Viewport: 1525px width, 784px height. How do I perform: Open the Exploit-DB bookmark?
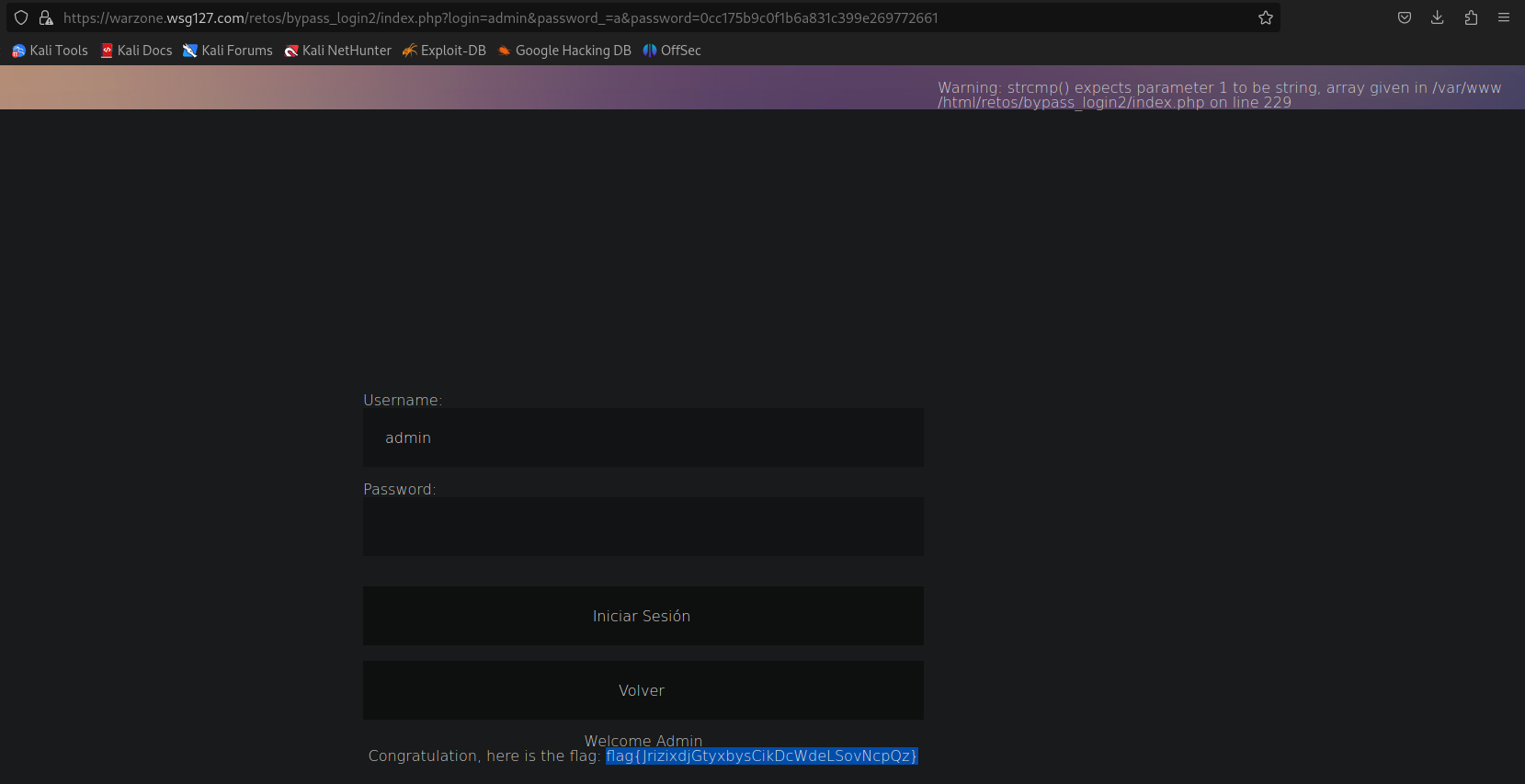[444, 51]
